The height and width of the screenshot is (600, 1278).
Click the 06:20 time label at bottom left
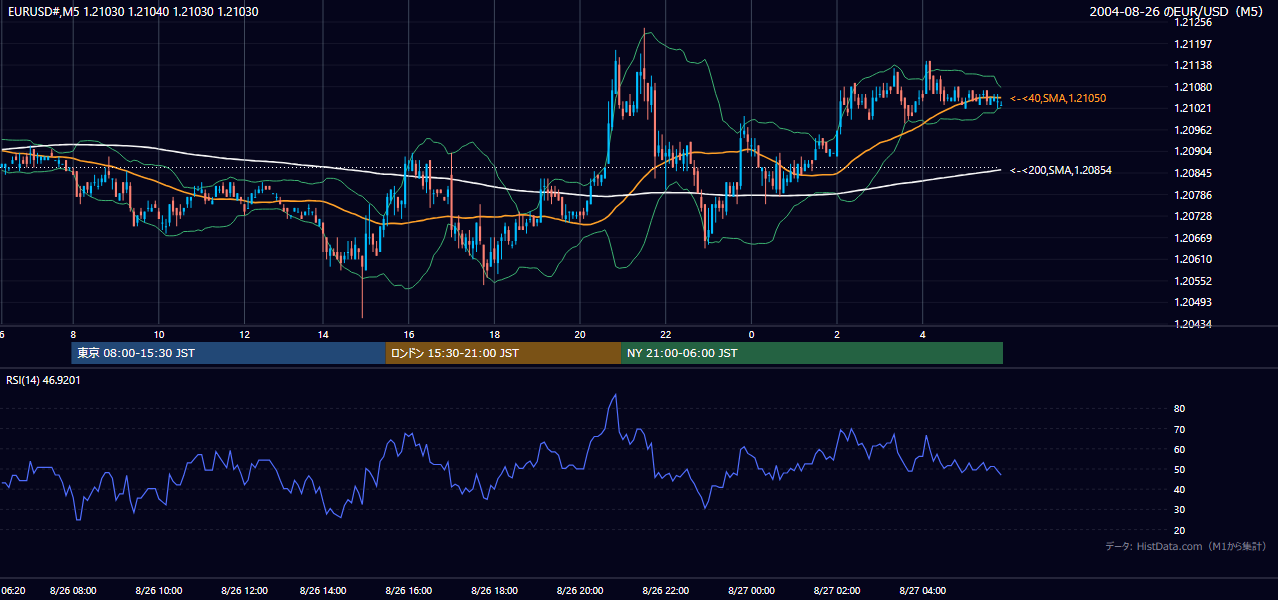[x=12, y=591]
